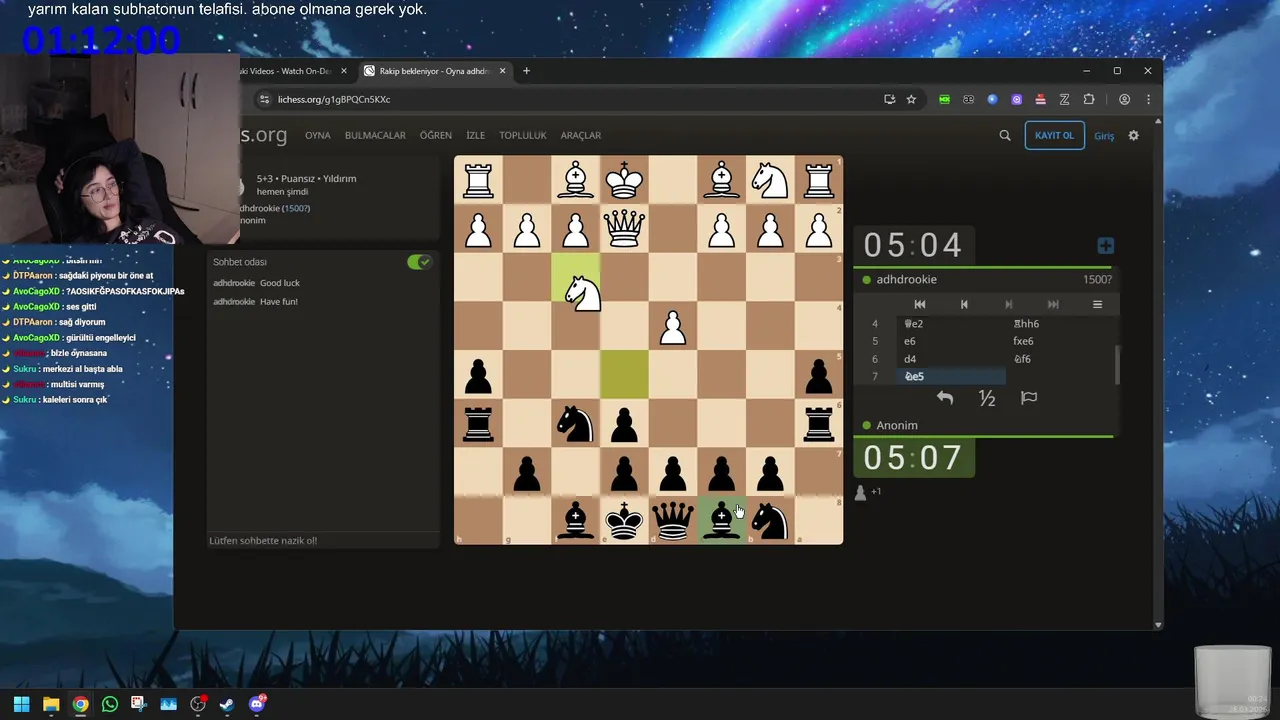1280x720 pixels.
Task: Open WhatsApp from taskbar
Action: (110, 704)
